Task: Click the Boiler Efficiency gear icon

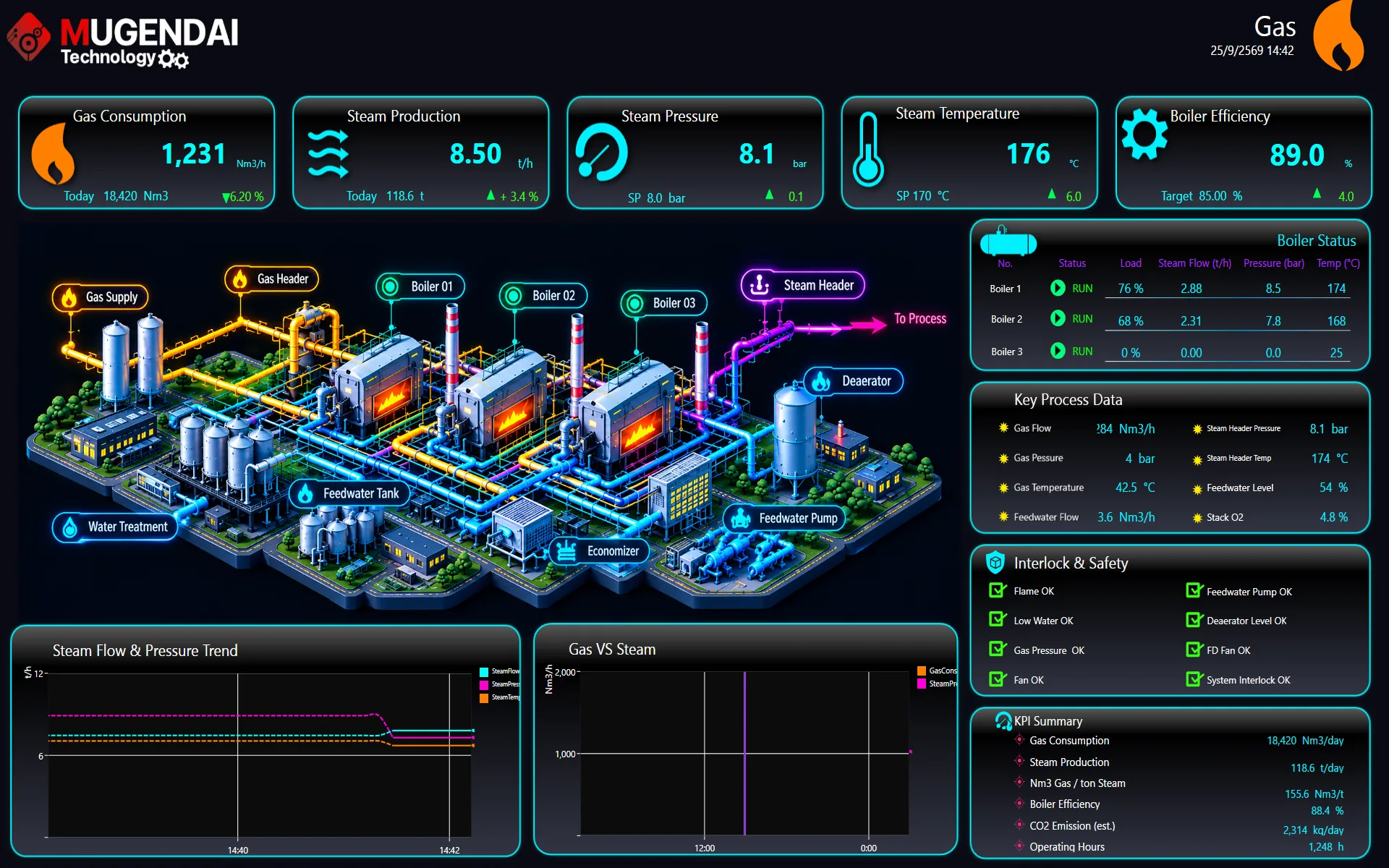Action: pyautogui.click(x=1144, y=134)
